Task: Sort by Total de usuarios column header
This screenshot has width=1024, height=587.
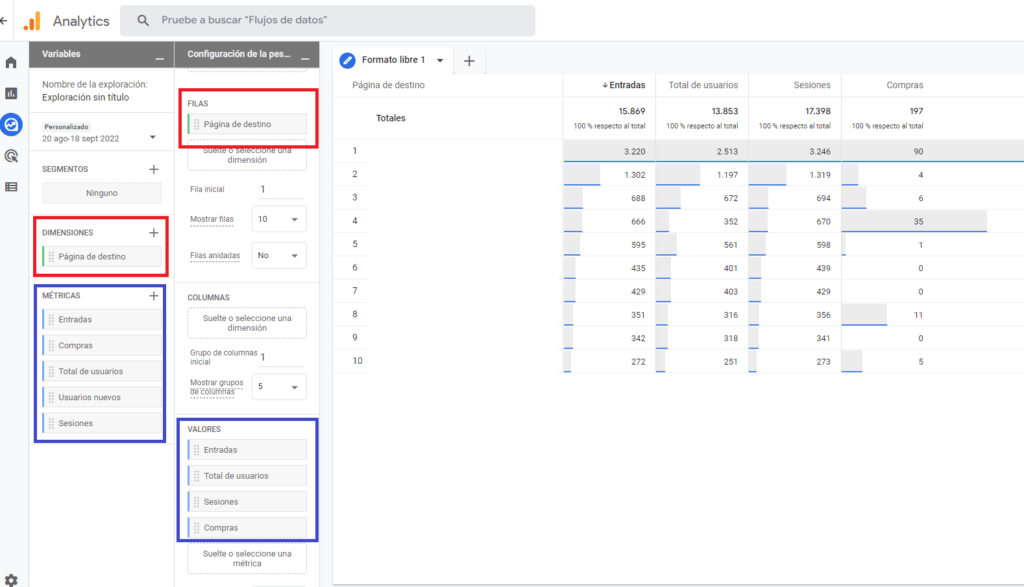Action: tap(703, 85)
